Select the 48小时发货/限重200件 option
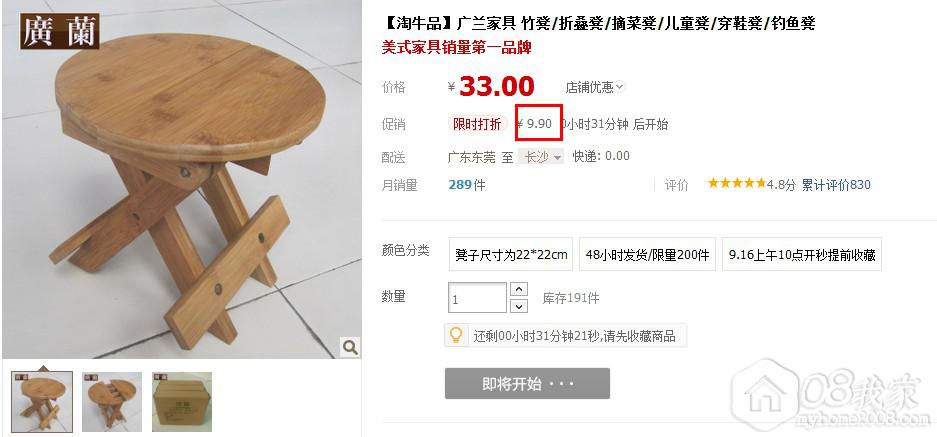937x437 pixels. tap(647, 254)
